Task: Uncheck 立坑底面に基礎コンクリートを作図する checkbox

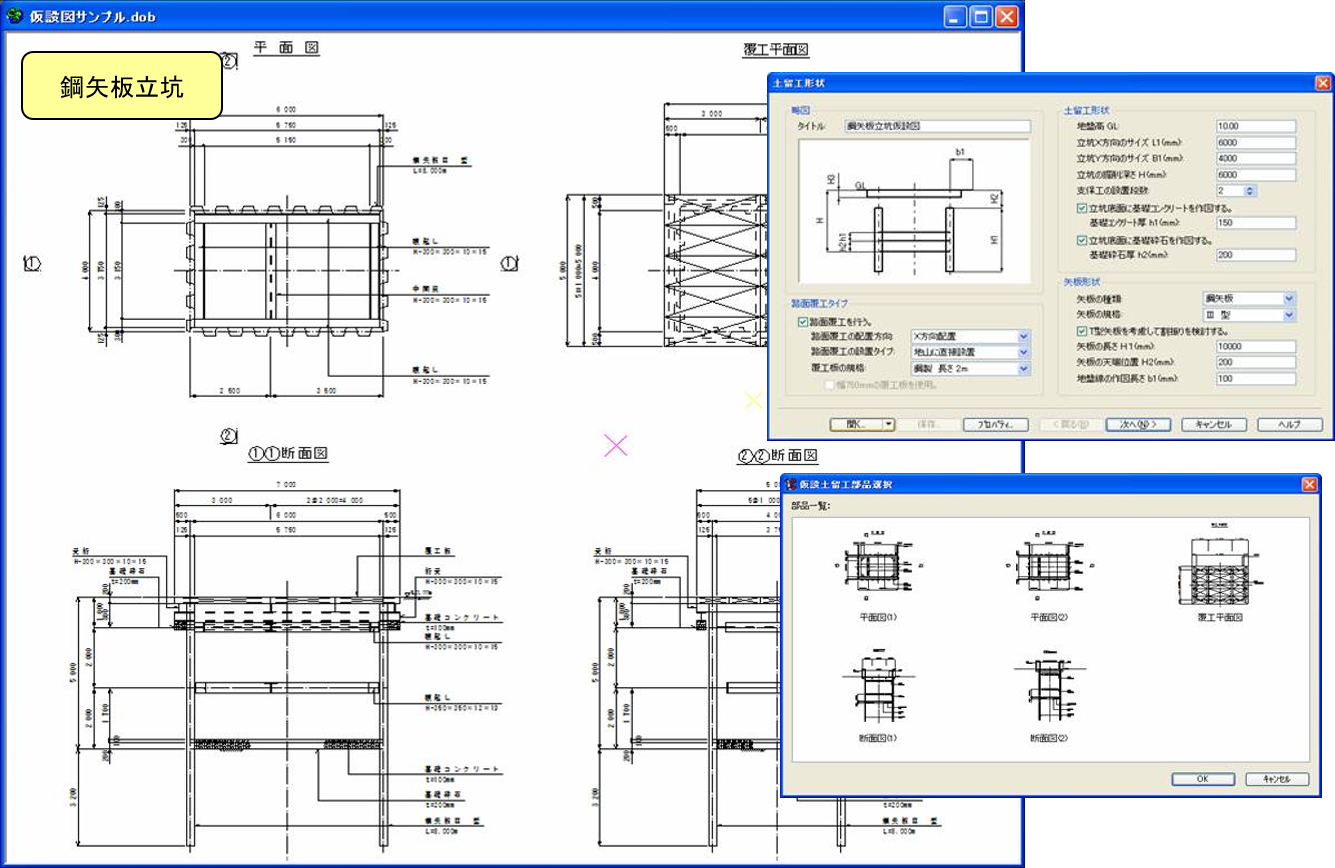Action: 1082,208
